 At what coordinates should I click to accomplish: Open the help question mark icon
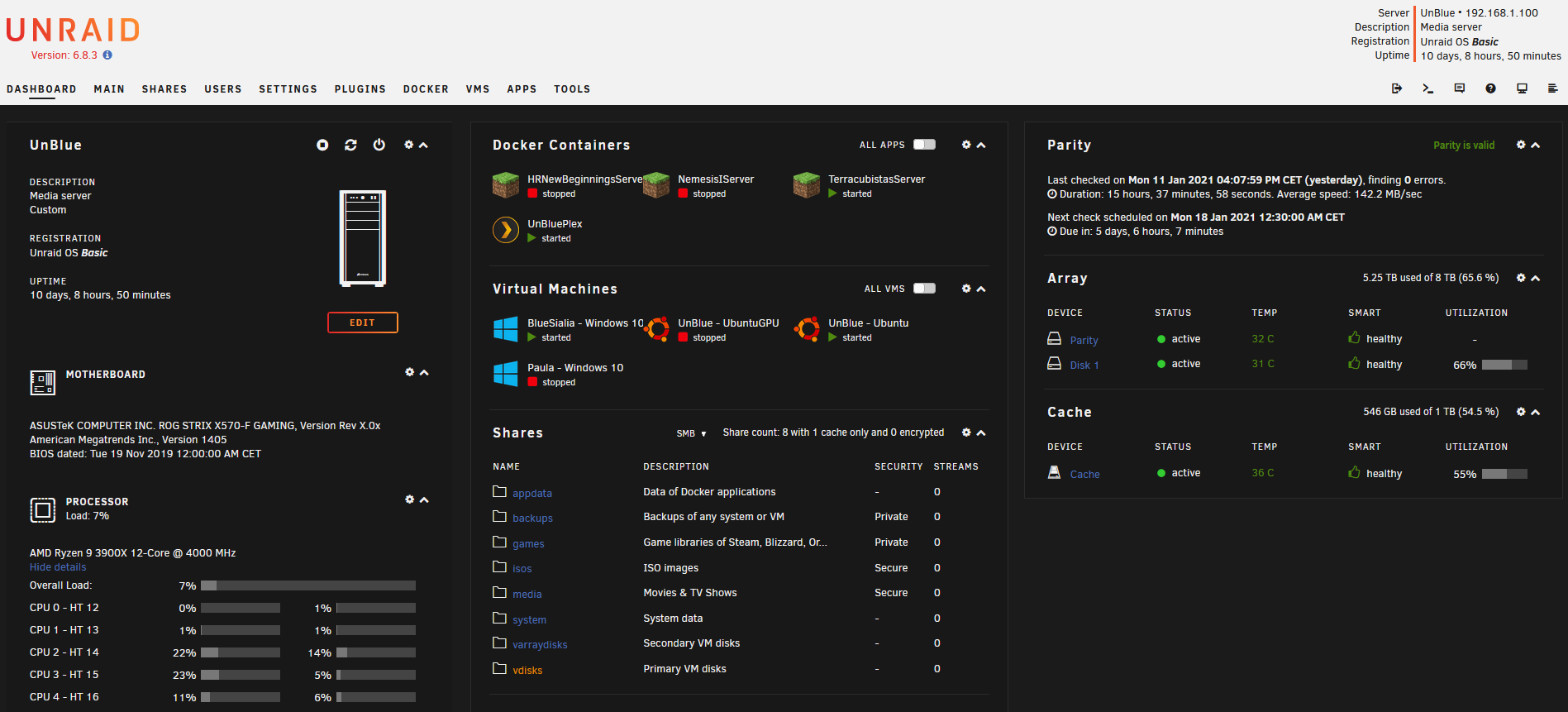click(x=1490, y=88)
